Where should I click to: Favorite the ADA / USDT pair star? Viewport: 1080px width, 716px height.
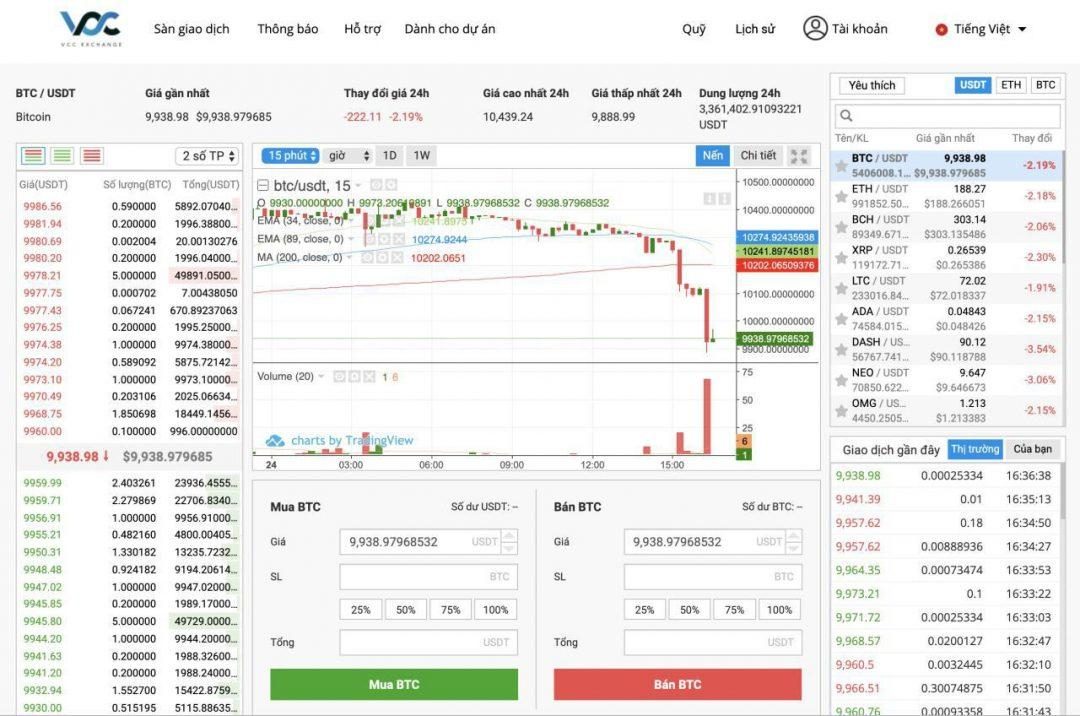pyautogui.click(x=841, y=319)
